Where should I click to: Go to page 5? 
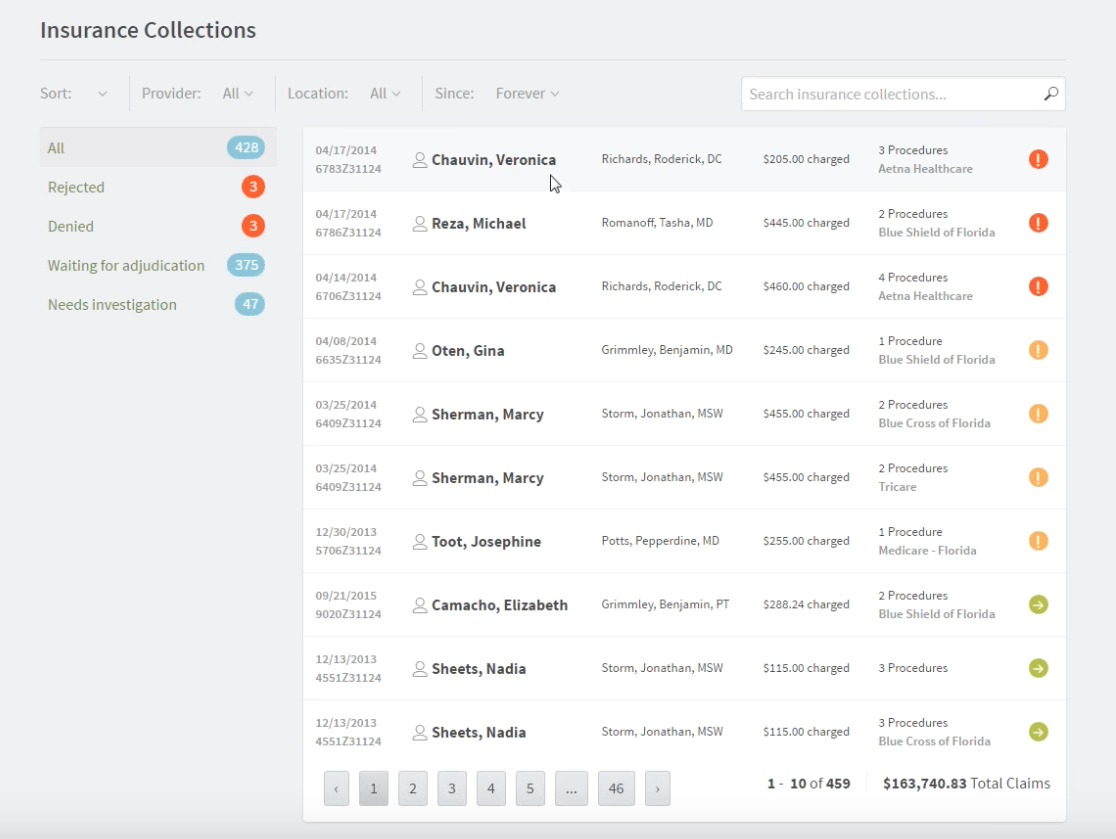pyautogui.click(x=530, y=788)
